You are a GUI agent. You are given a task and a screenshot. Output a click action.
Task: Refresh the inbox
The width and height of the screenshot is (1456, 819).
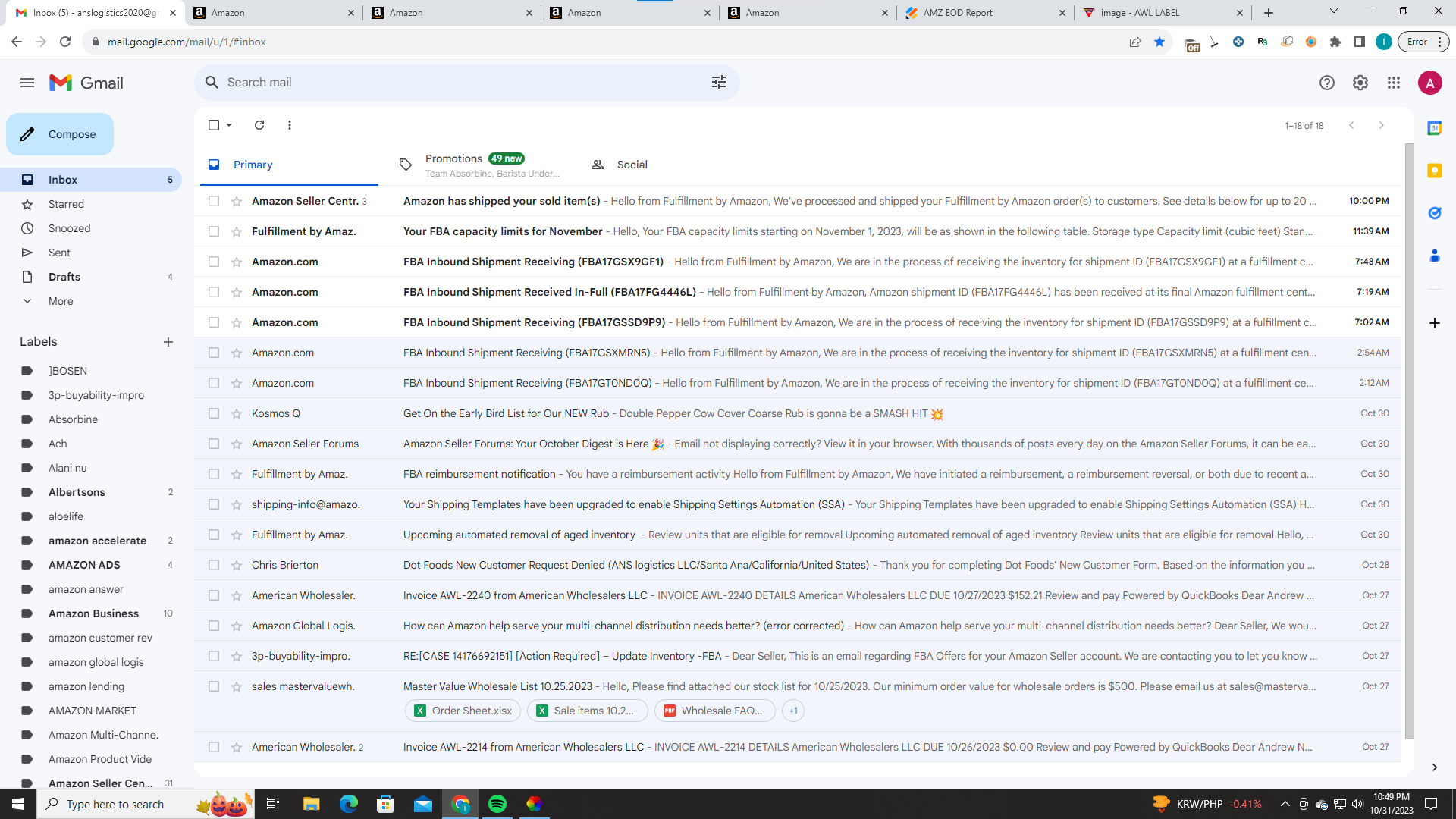[x=259, y=125]
